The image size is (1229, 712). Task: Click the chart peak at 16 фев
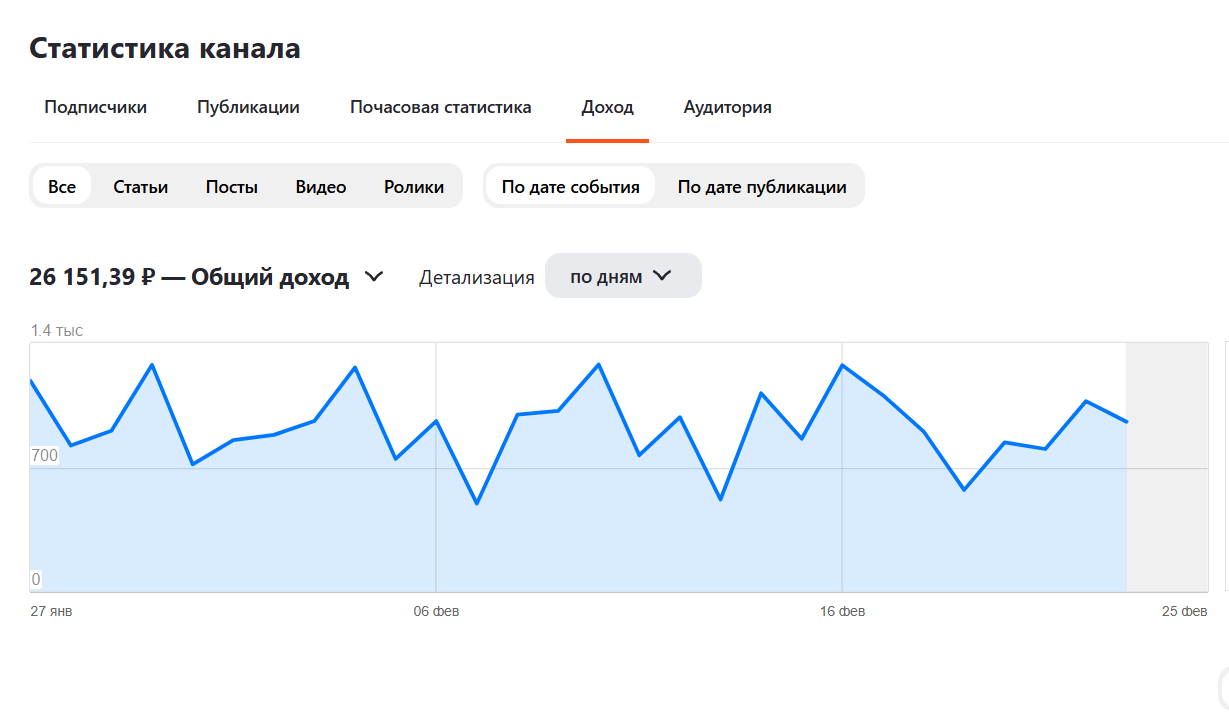point(842,365)
